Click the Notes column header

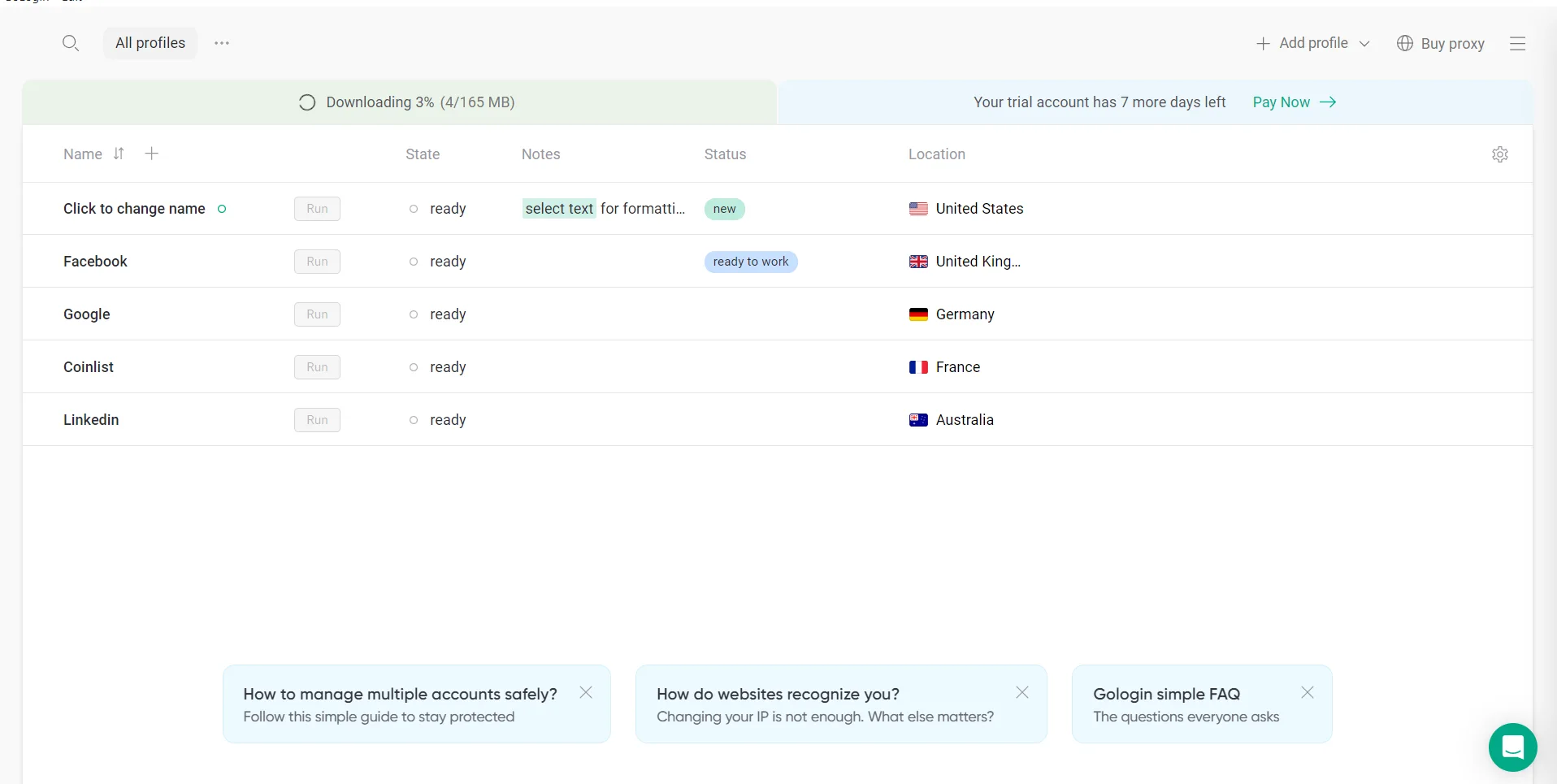pyautogui.click(x=540, y=154)
